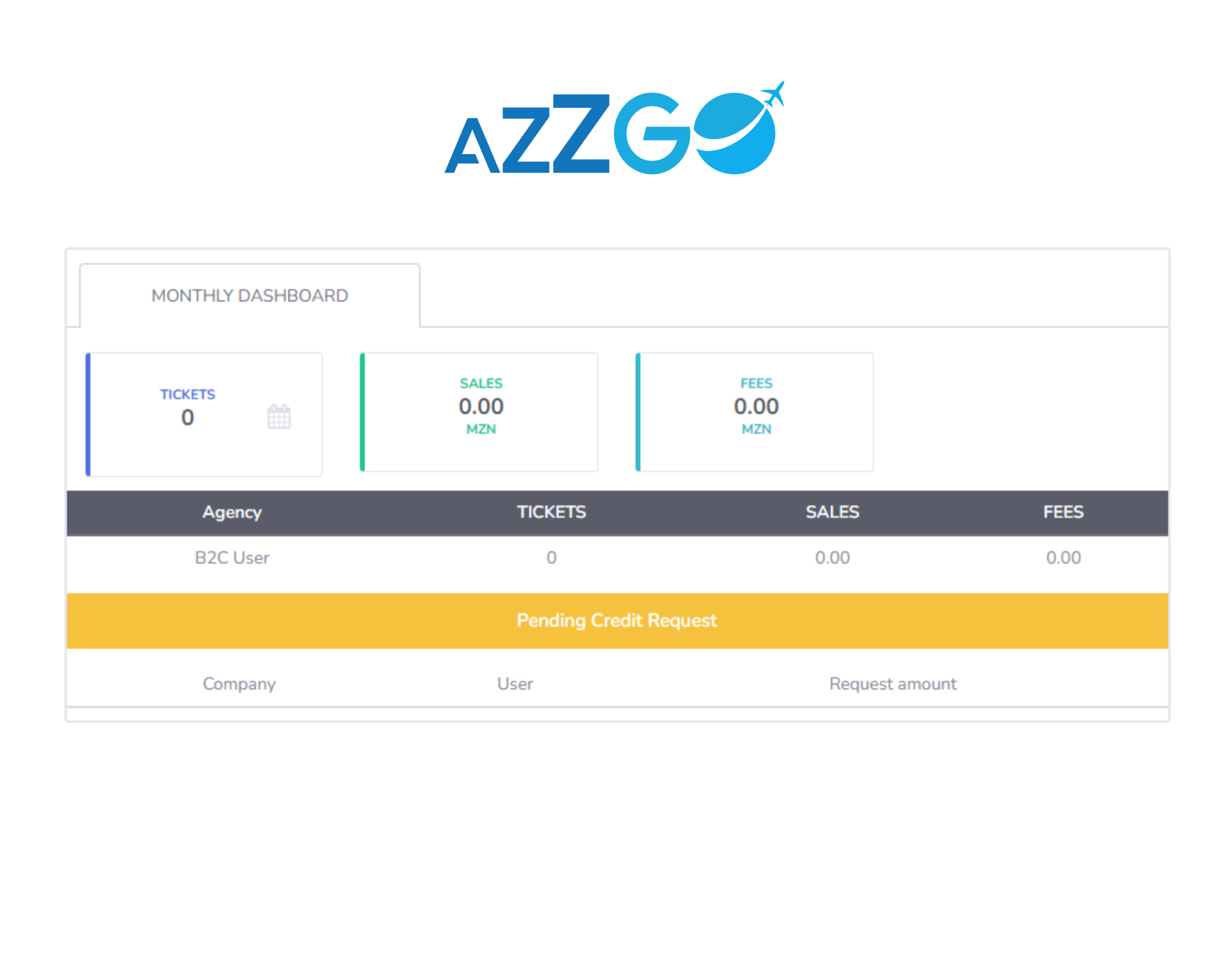This screenshot has height=971, width=1232.
Task: Click the FEES column header in the table
Action: (1063, 512)
